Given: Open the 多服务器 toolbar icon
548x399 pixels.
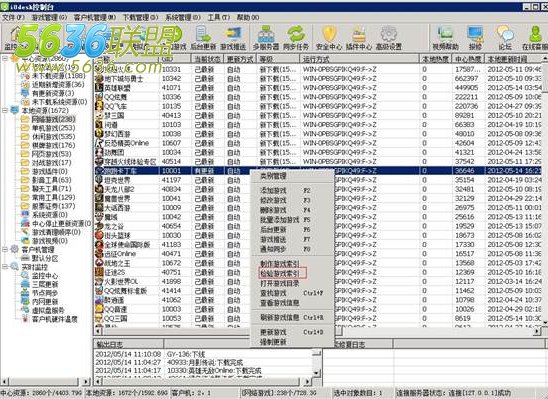Looking at the screenshot, I should (266, 38).
